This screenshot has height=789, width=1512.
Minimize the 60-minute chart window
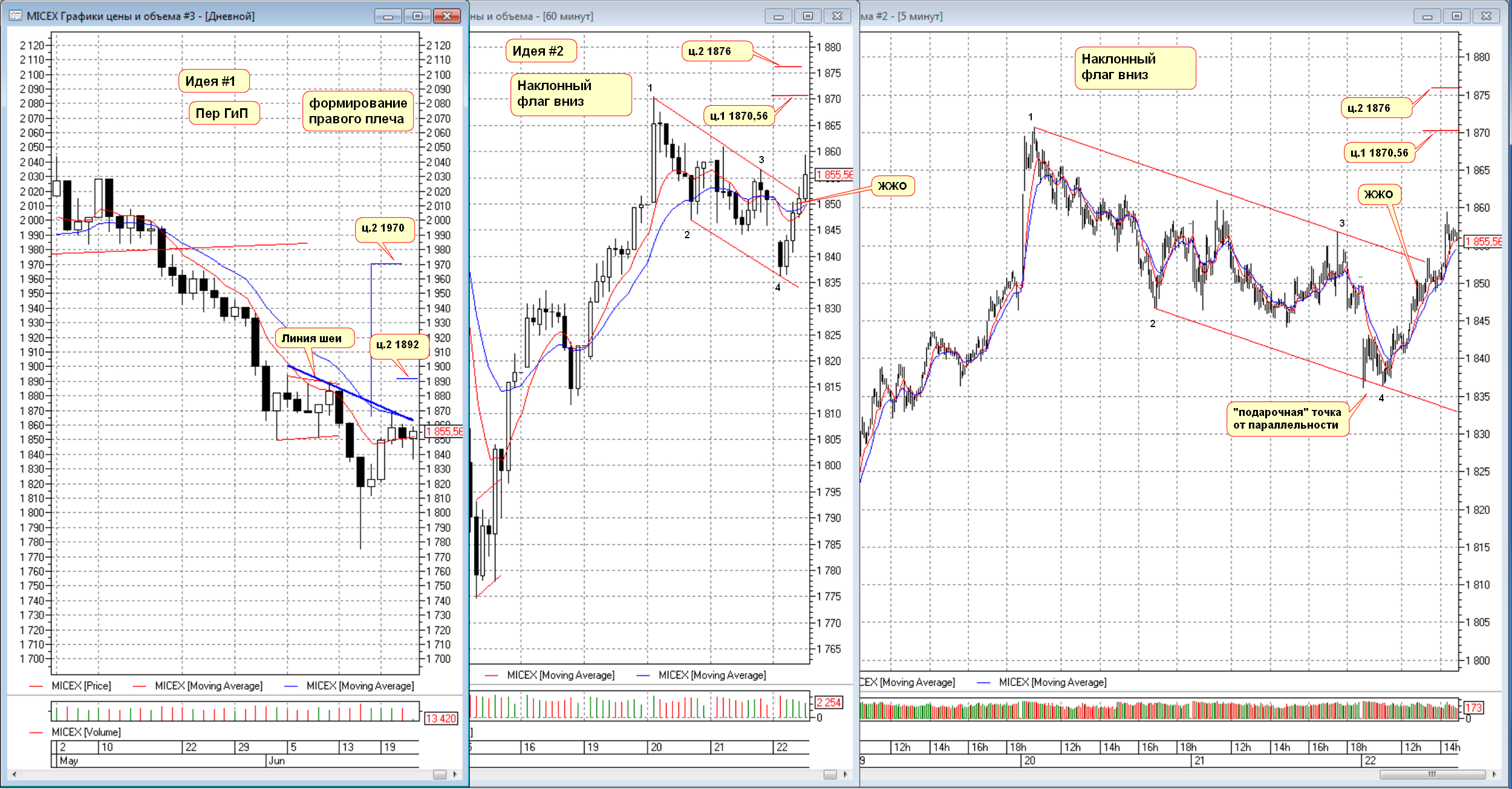pyautogui.click(x=778, y=16)
